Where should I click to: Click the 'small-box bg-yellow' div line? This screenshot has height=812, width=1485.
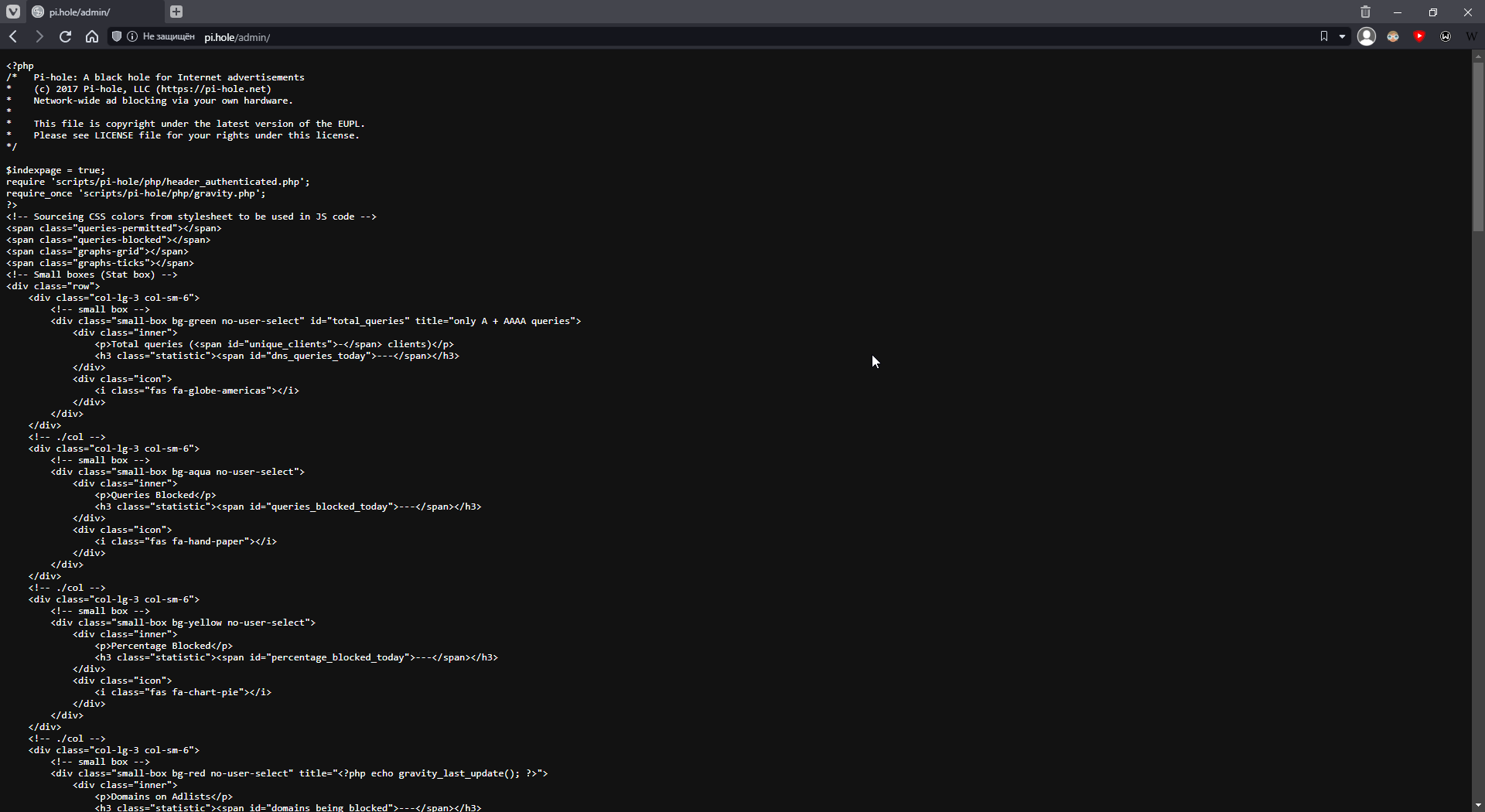pos(183,623)
